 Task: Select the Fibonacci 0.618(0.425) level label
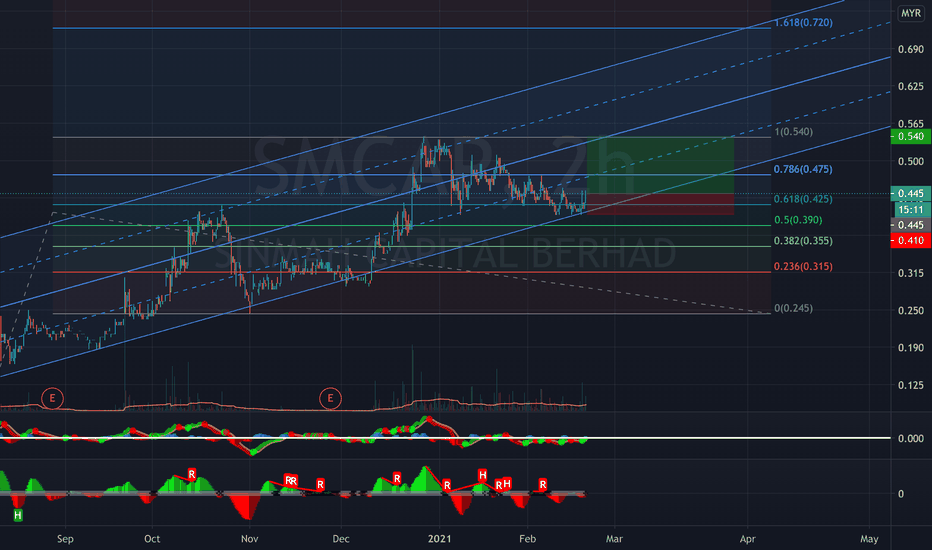[x=803, y=199]
